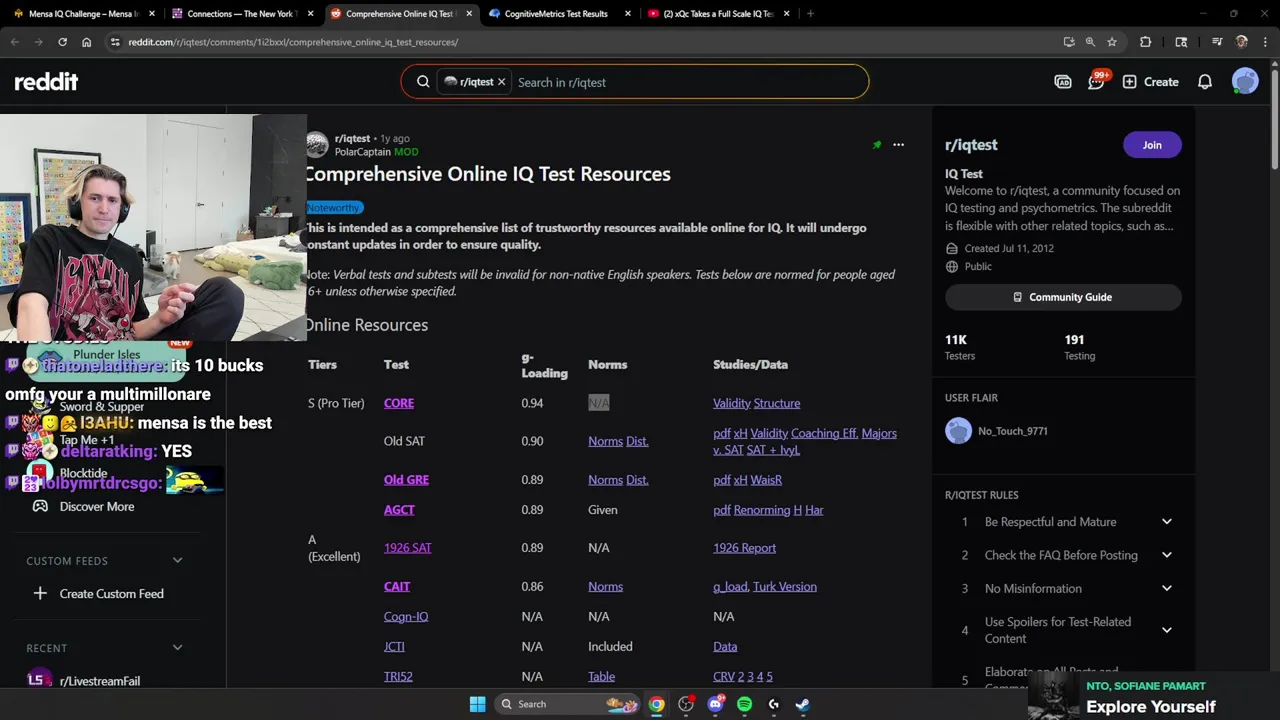The width and height of the screenshot is (1280, 720).
Task: Click Validity link in CORE row
Action: pos(731,403)
